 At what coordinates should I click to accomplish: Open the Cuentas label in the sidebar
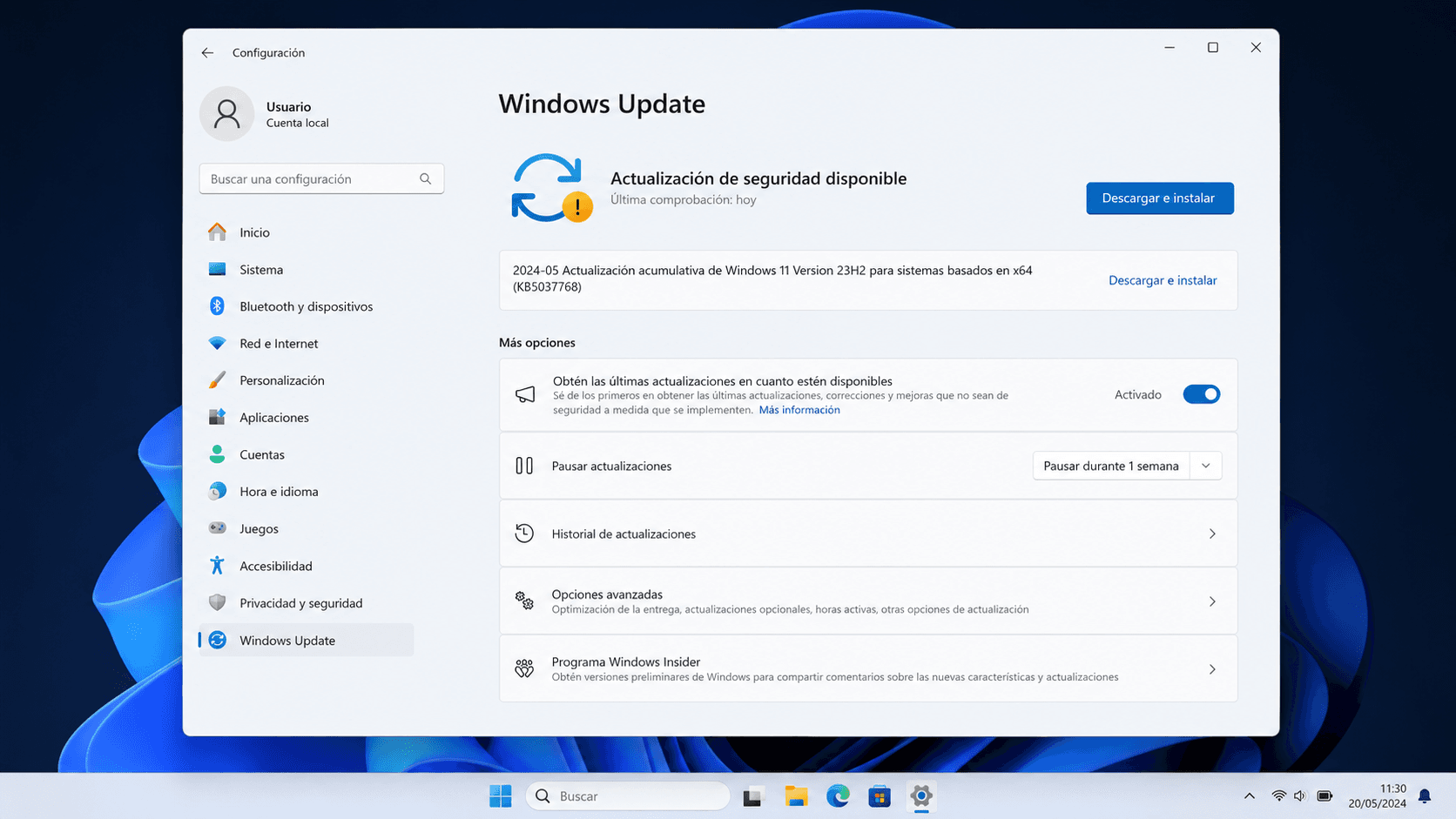[262, 454]
